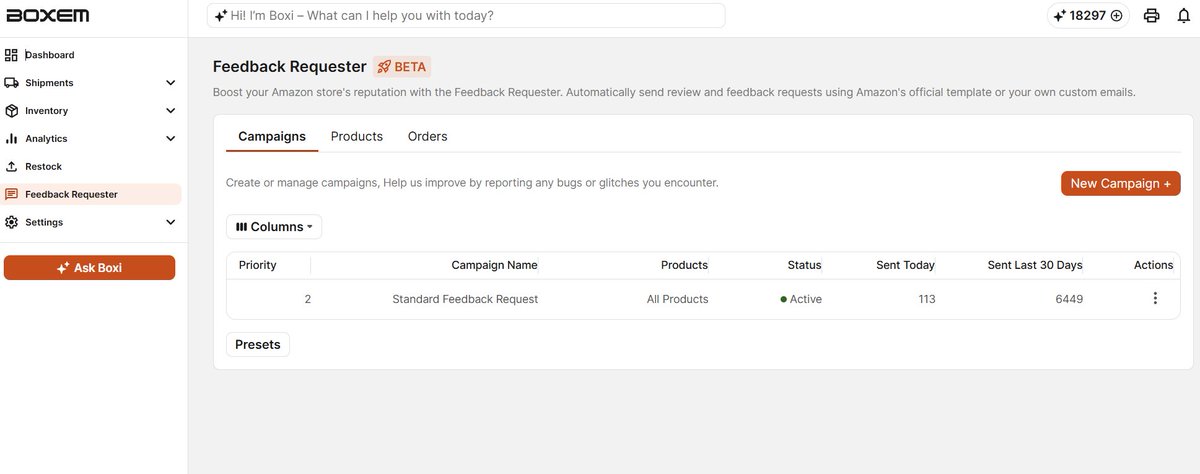The height and width of the screenshot is (474, 1200).
Task: Click the sparkle icon in the Boxi search bar
Action: coord(221,16)
